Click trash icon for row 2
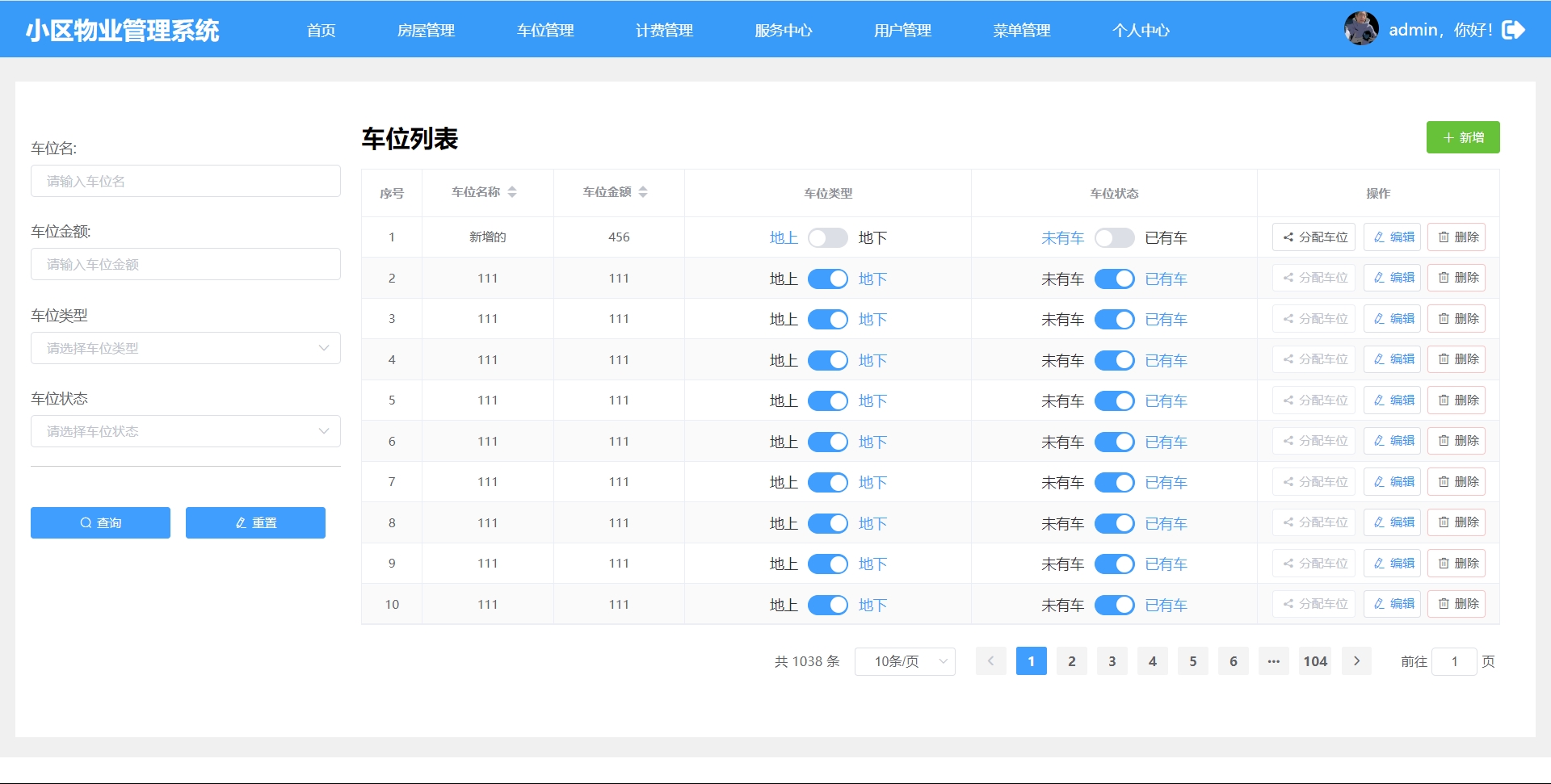1551x784 pixels. point(1444,278)
